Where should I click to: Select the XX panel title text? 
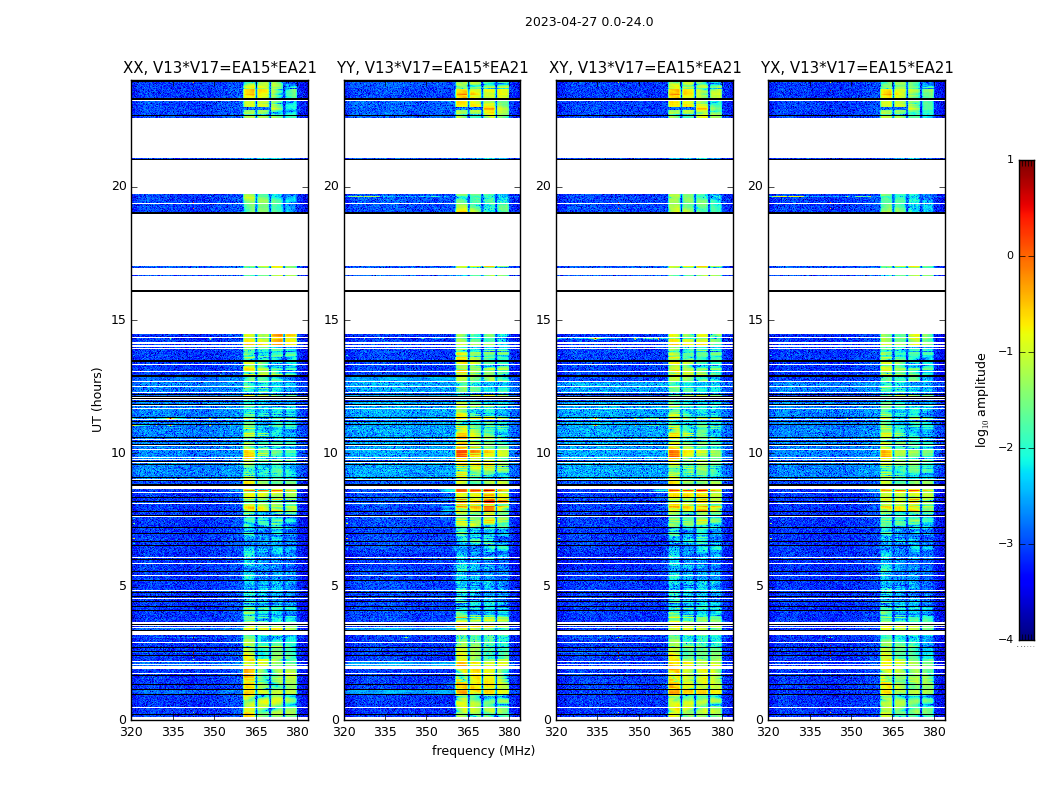(x=219, y=68)
